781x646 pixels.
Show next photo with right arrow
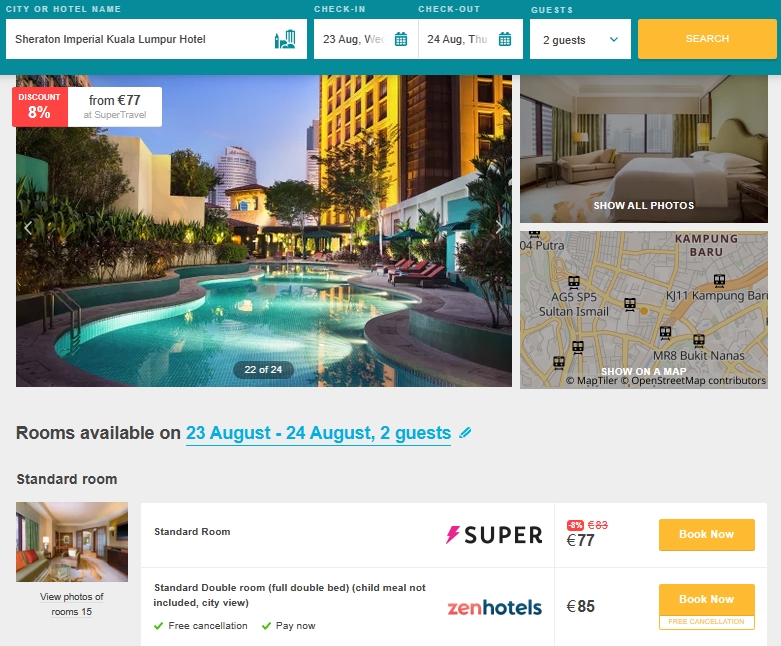500,227
